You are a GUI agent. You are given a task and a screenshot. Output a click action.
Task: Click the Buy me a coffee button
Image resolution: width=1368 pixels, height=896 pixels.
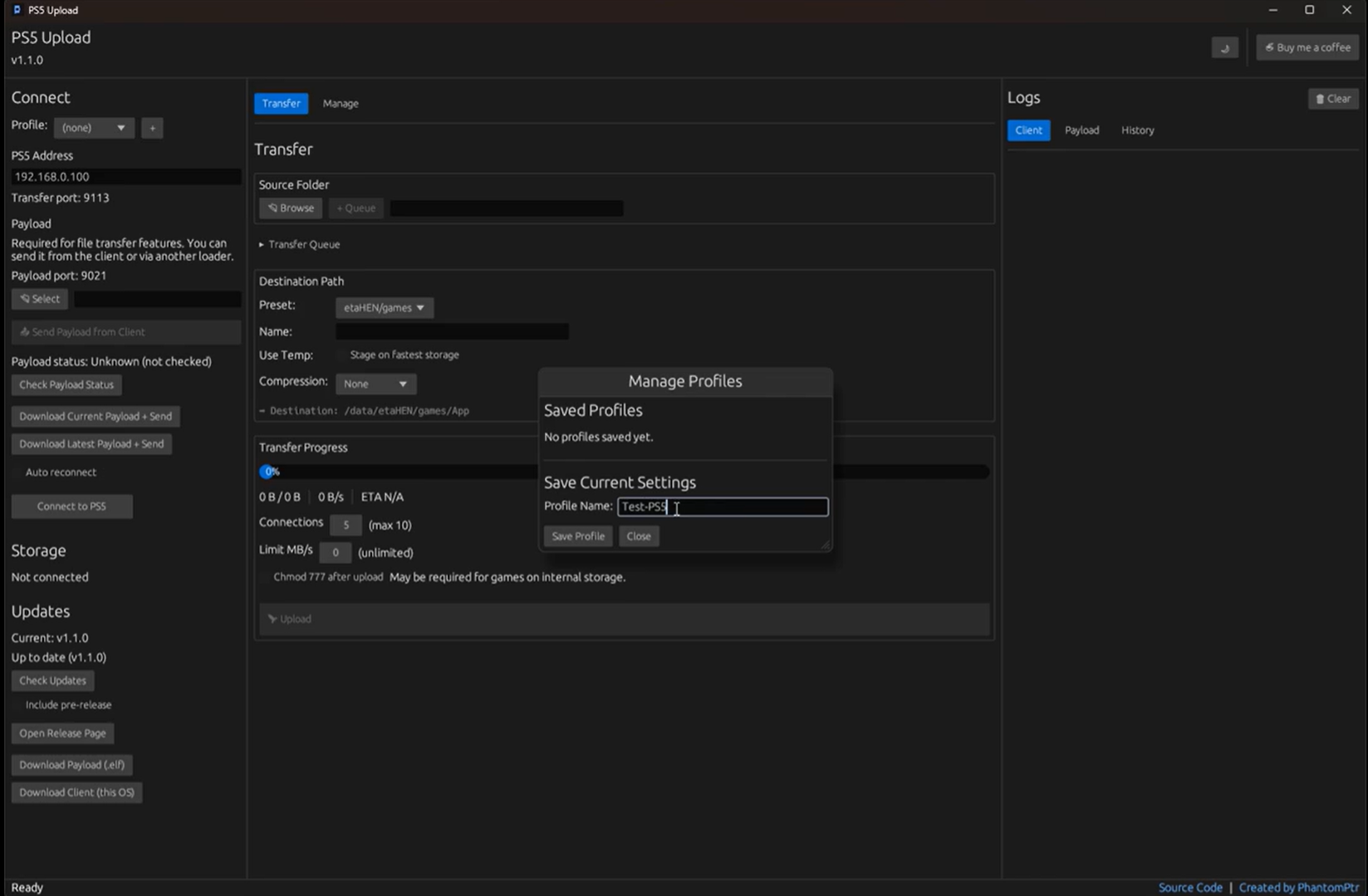click(1307, 47)
